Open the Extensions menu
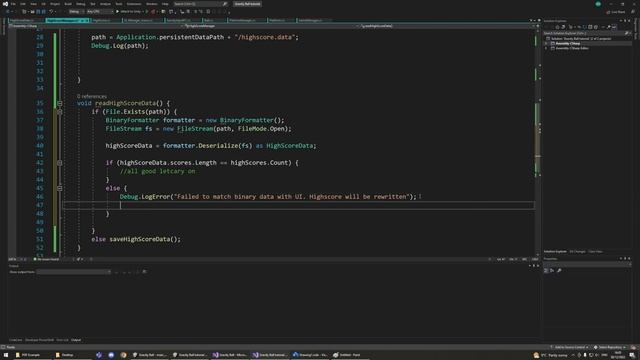This screenshot has width=640, height=360. coord(134,4)
